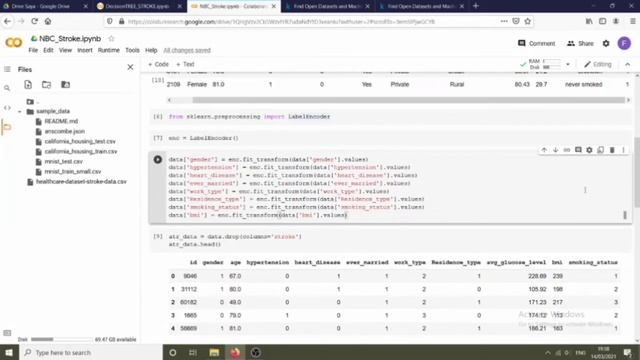The width and height of the screenshot is (640, 360).
Task: Move cell up arrow in cell toolbar
Action: click(544, 150)
